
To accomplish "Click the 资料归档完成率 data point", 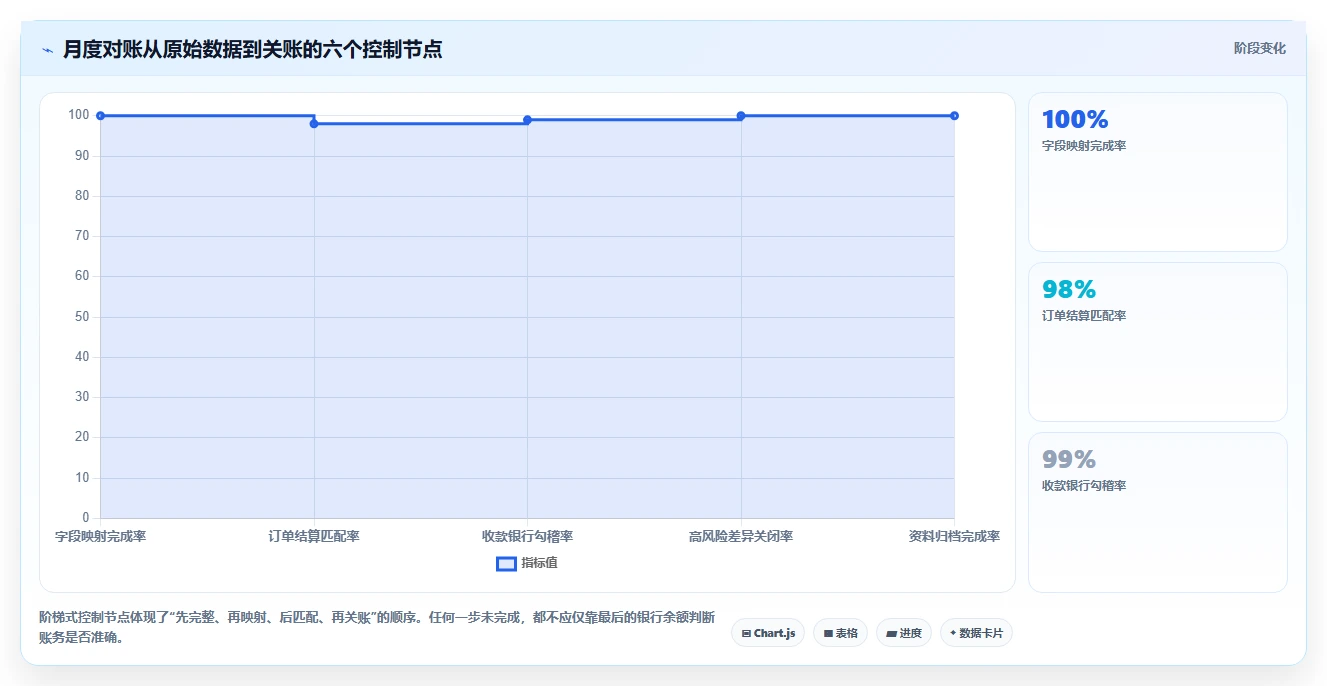I will 954,116.
